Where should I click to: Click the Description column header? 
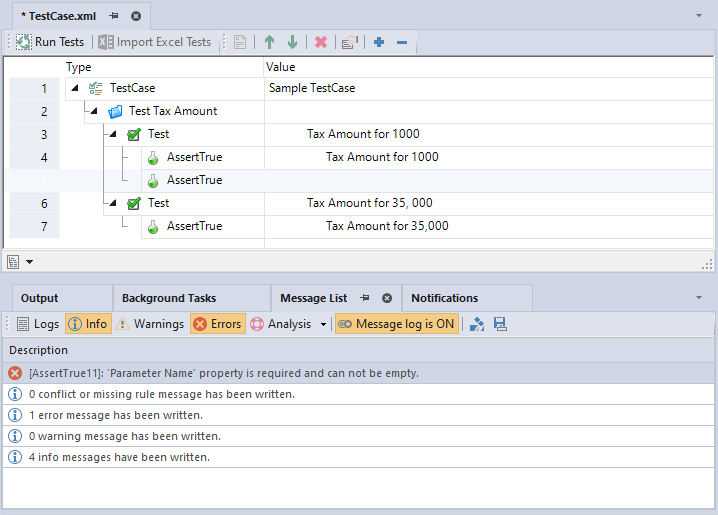[x=359, y=350]
